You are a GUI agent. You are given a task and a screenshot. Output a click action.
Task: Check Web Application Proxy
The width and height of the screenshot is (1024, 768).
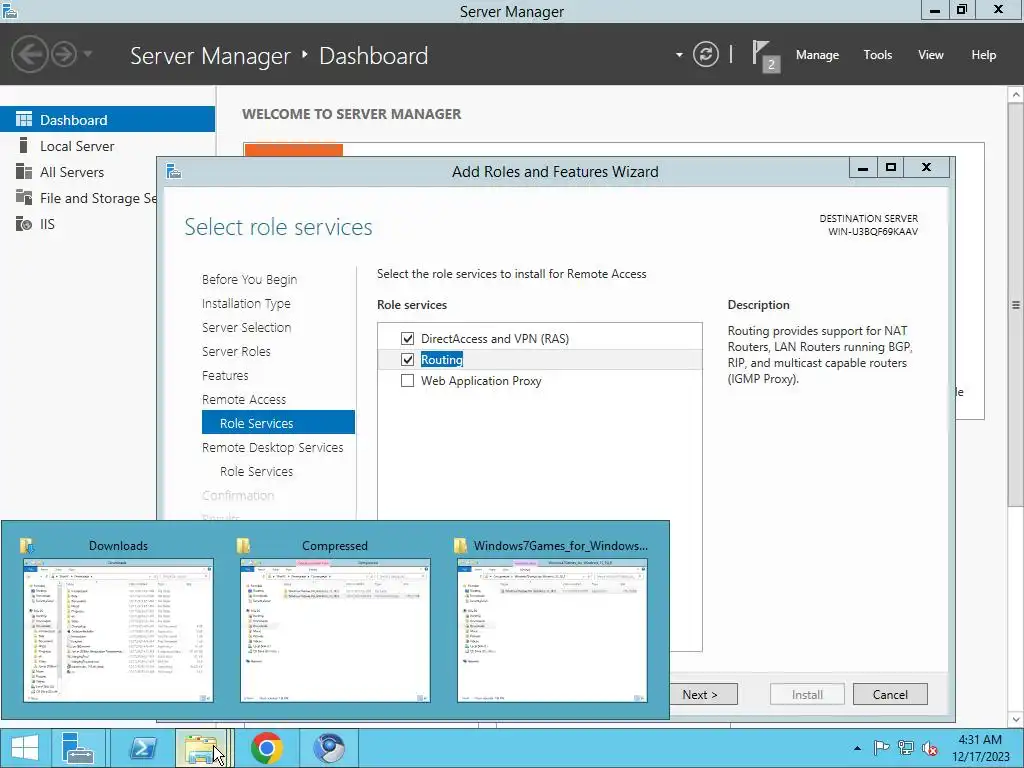[x=408, y=380]
